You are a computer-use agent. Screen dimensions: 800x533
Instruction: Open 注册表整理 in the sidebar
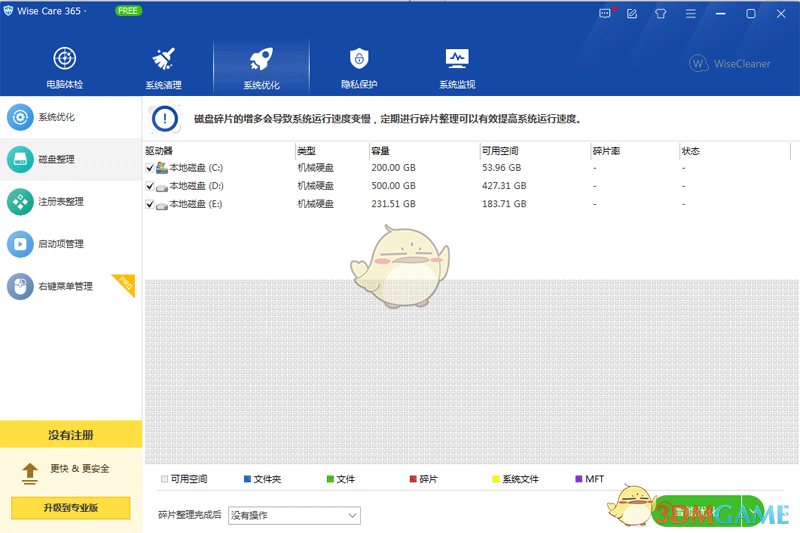coord(71,202)
